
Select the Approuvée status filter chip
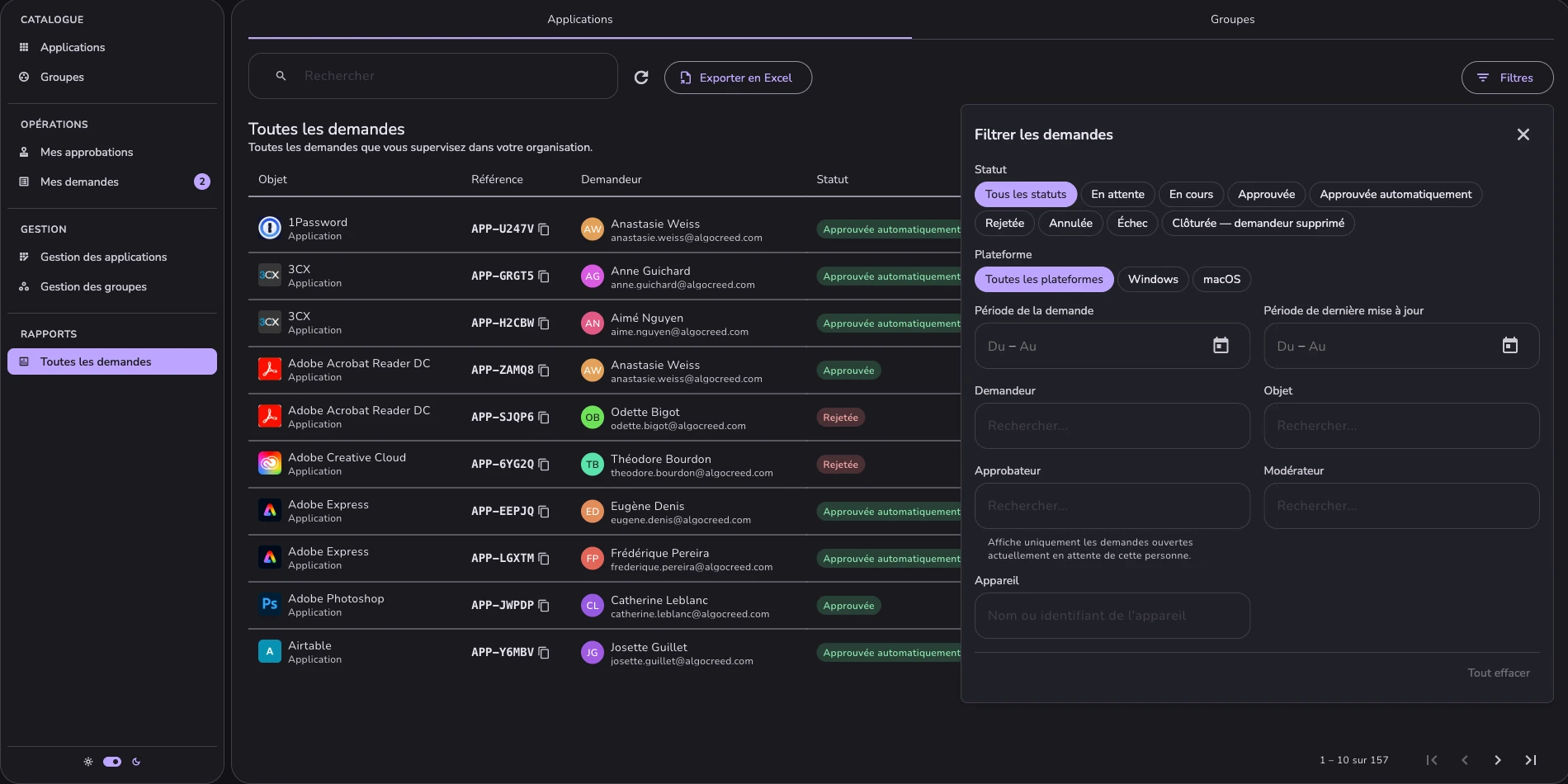[1267, 195]
